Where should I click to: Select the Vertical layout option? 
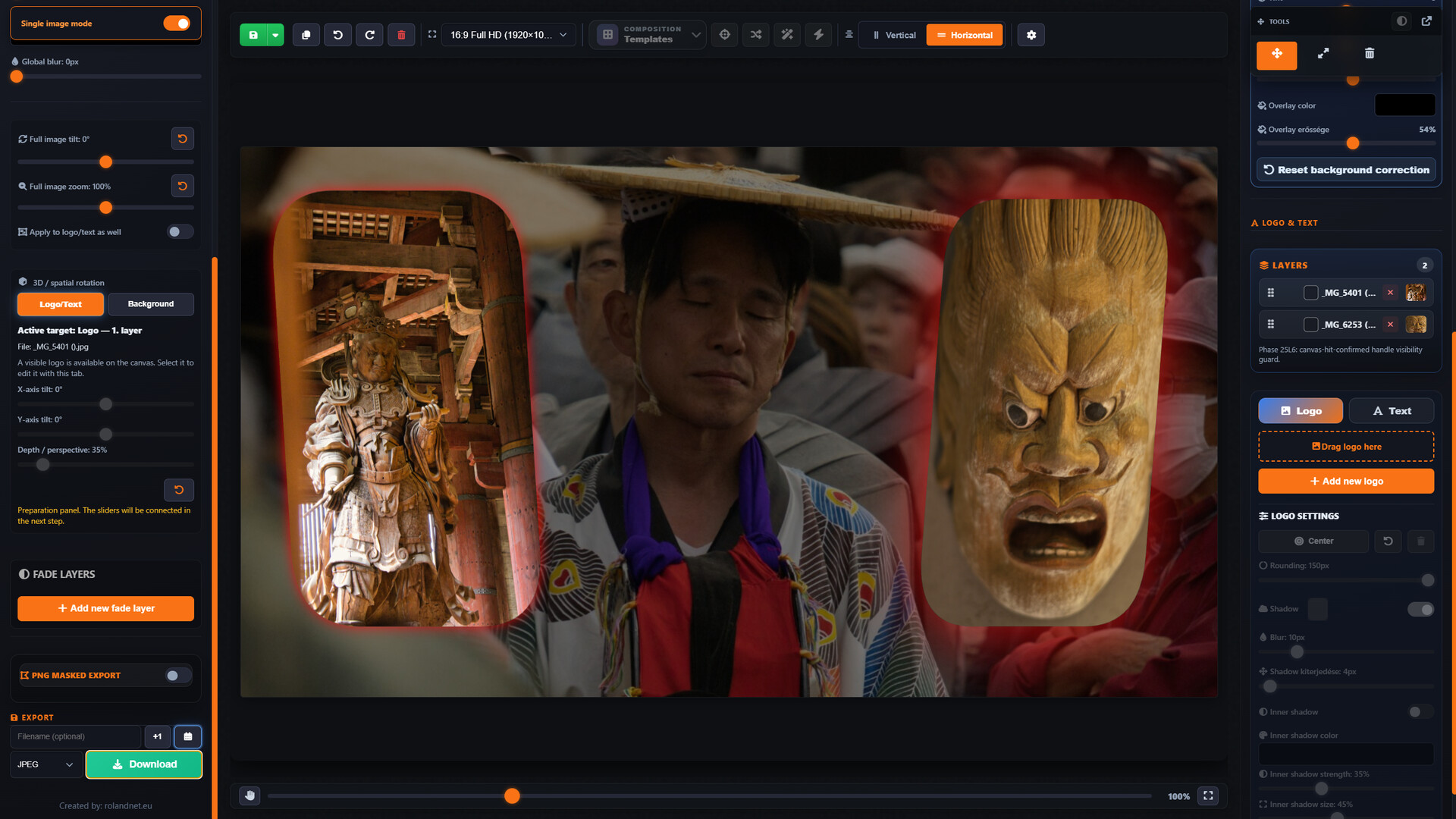click(893, 35)
